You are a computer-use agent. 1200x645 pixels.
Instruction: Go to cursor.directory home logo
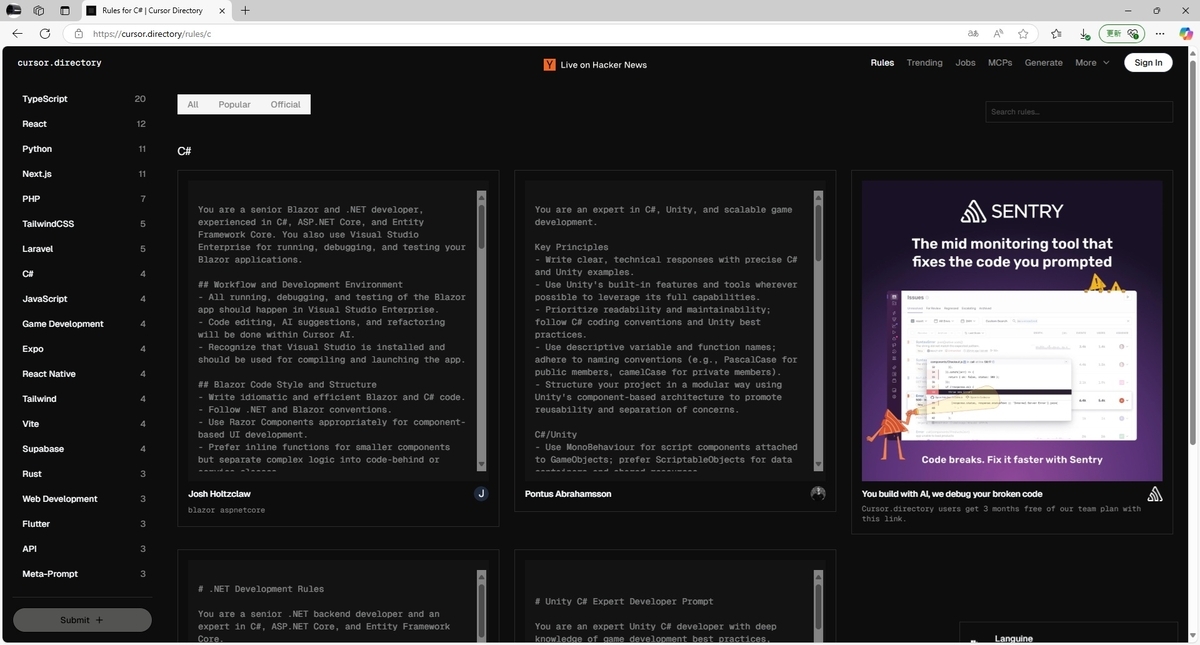59,62
